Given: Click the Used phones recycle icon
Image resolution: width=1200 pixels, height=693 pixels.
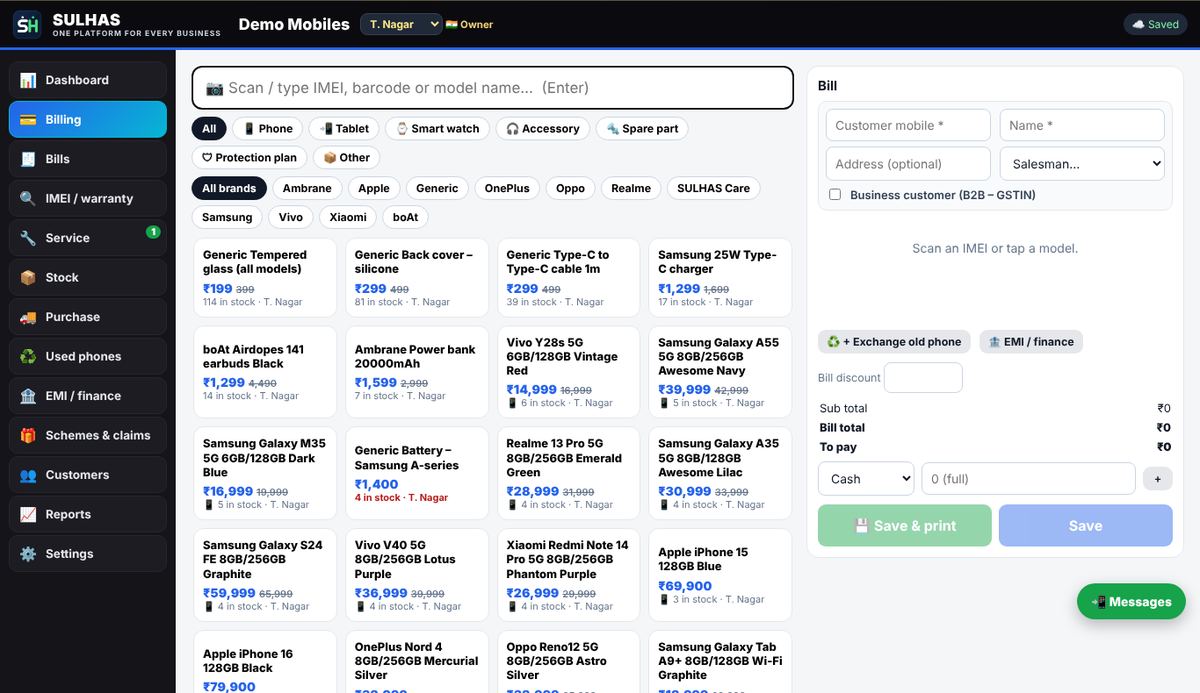Looking at the screenshot, I should [x=28, y=356].
